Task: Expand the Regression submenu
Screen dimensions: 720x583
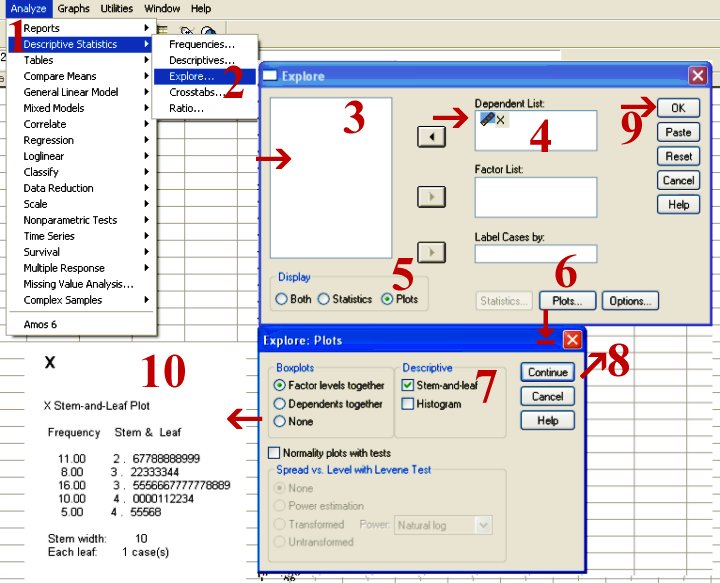Action: 81,140
